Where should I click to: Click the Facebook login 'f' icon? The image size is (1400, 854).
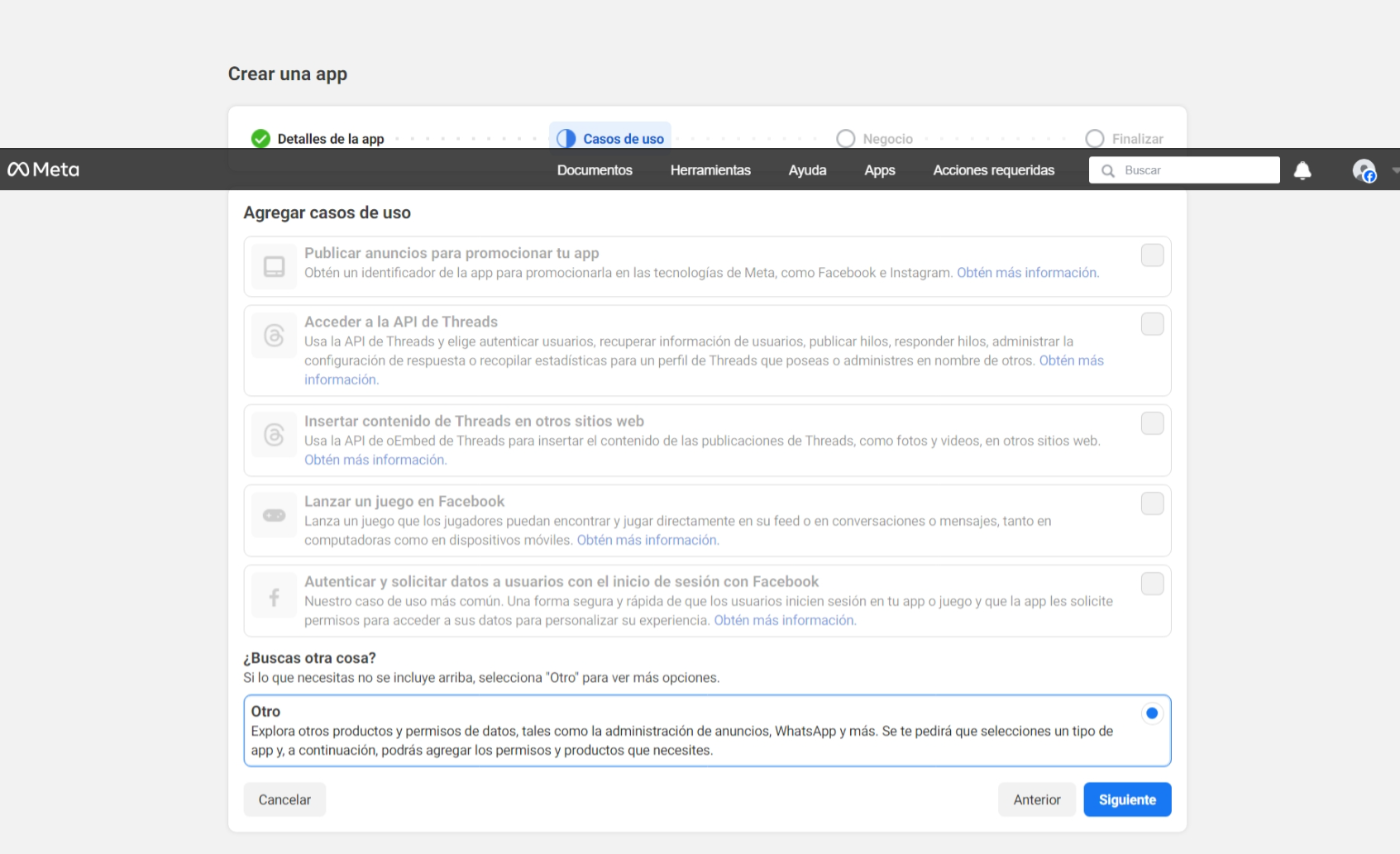coord(274,597)
